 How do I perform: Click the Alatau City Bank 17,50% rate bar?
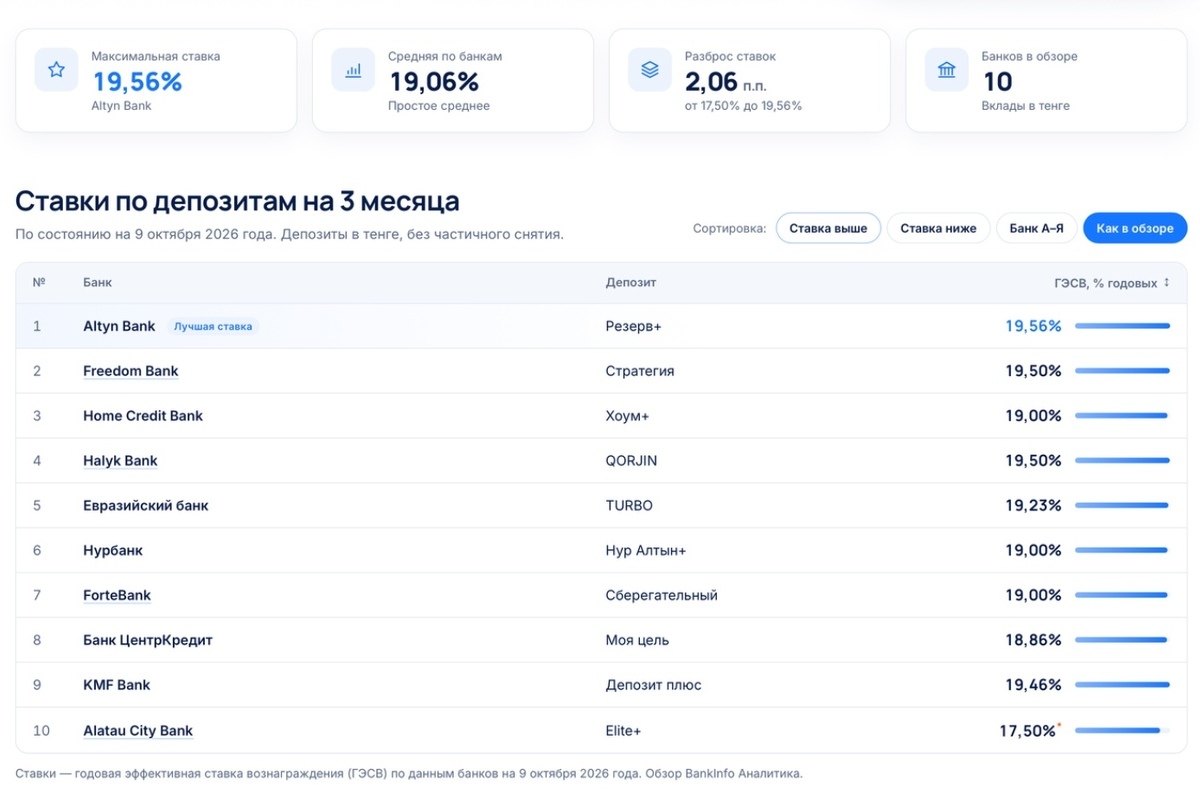[1122, 731]
